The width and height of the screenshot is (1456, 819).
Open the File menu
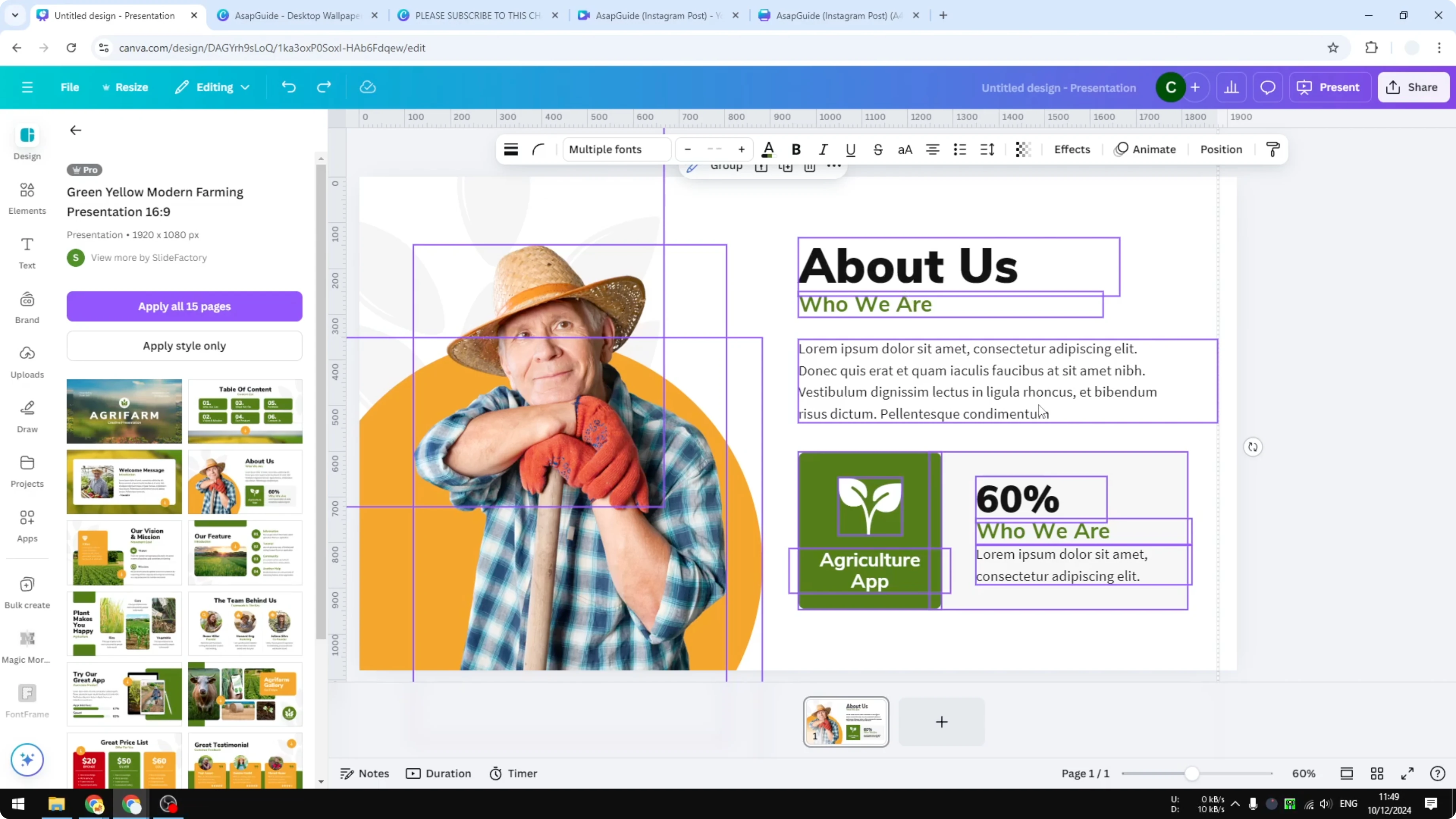[70, 87]
